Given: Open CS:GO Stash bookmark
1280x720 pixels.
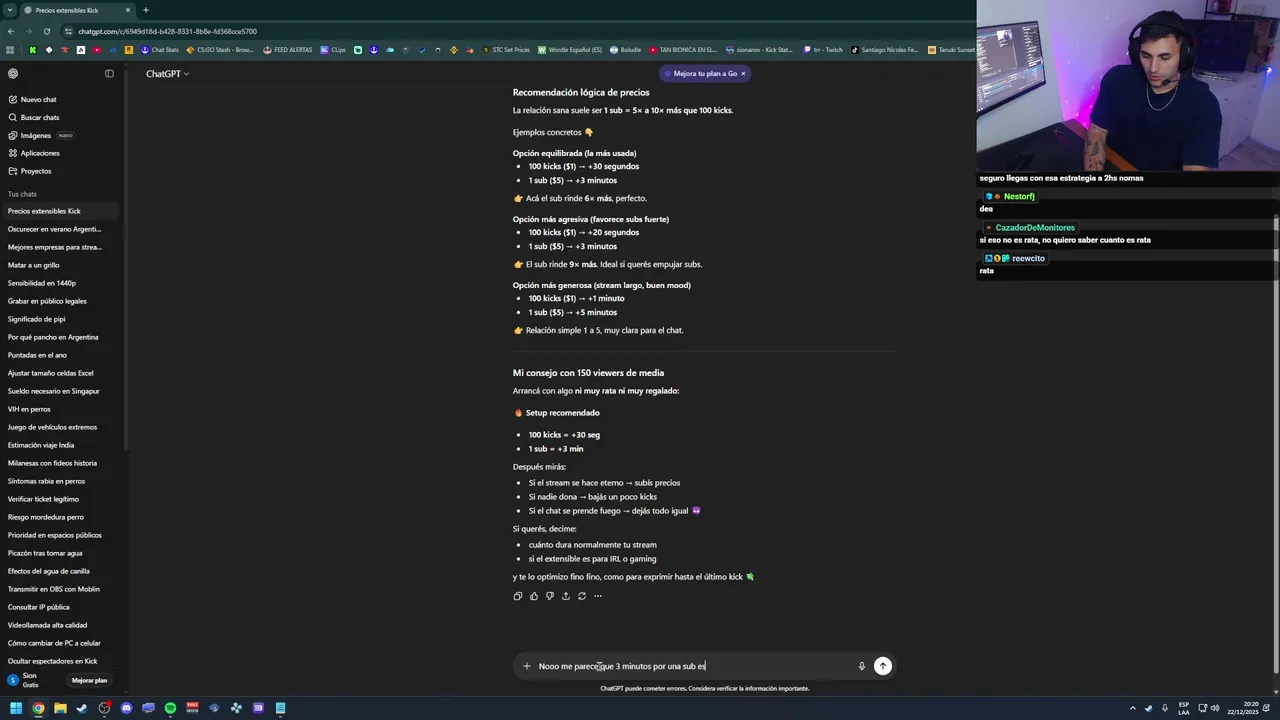Looking at the screenshot, I should click(x=220, y=50).
